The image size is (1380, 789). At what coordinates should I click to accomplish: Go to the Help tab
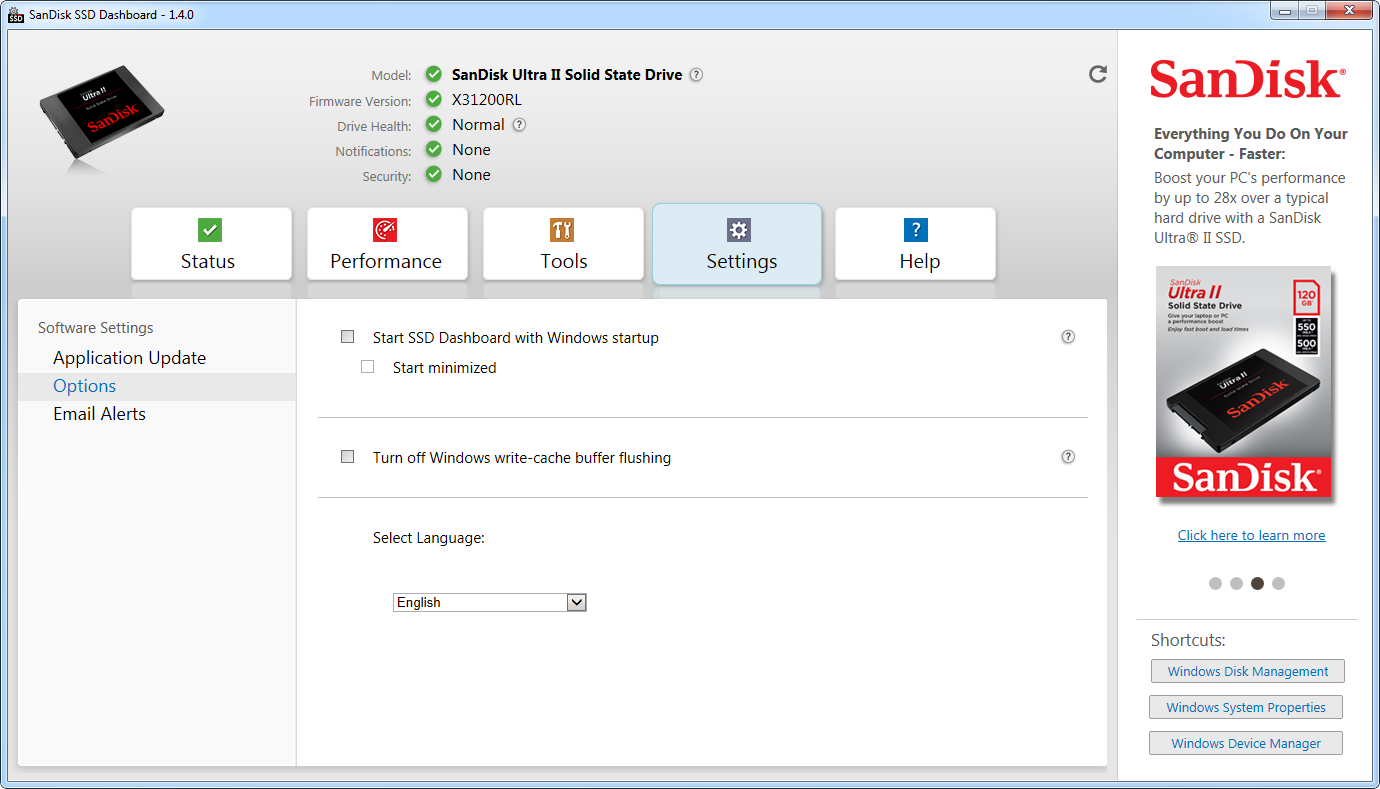915,244
